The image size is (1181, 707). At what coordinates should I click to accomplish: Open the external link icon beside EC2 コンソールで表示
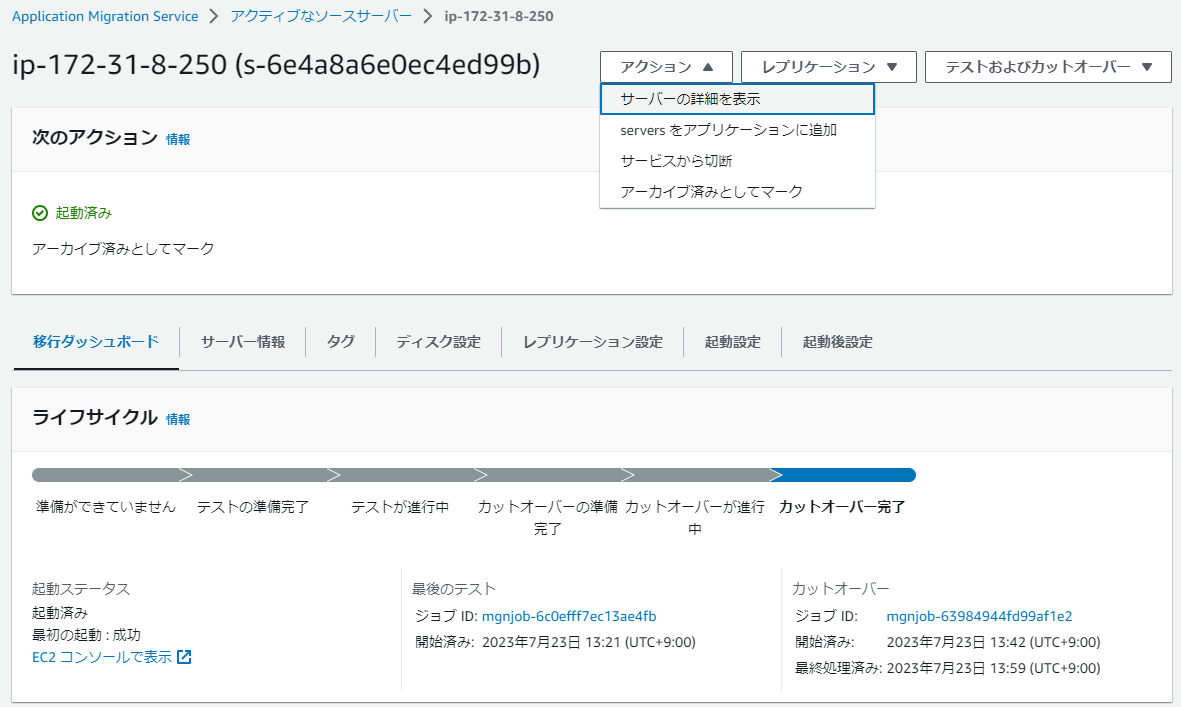coord(184,657)
